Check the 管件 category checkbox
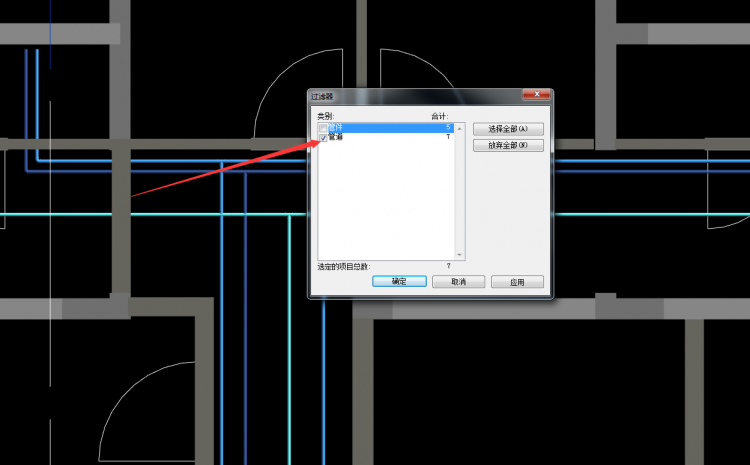 (323, 128)
